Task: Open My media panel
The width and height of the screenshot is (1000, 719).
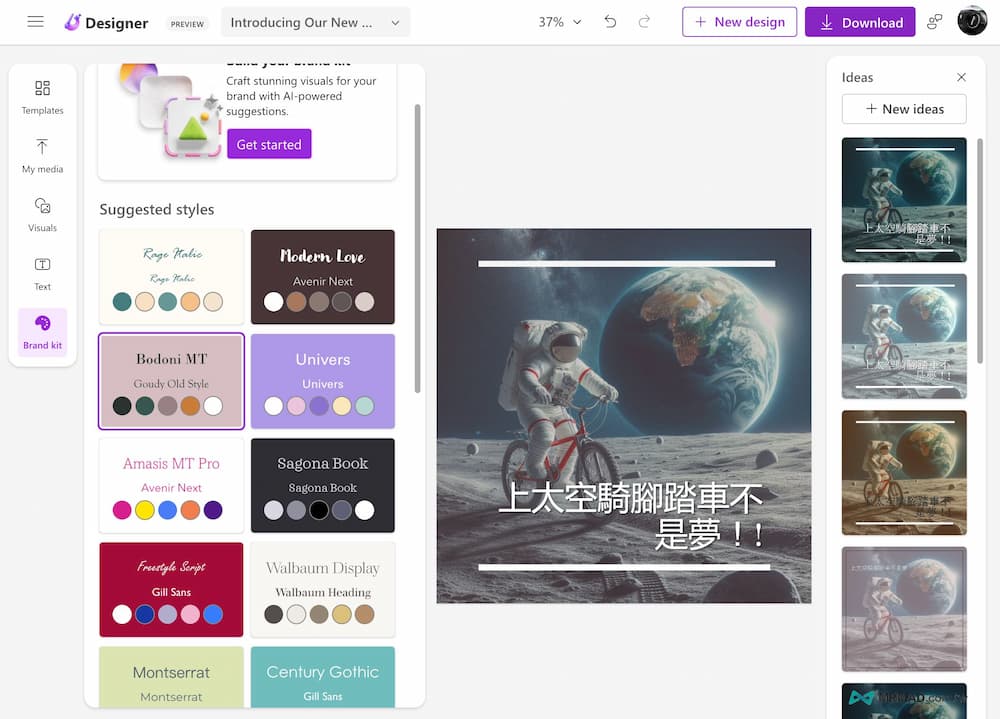Action: pyautogui.click(x=42, y=156)
